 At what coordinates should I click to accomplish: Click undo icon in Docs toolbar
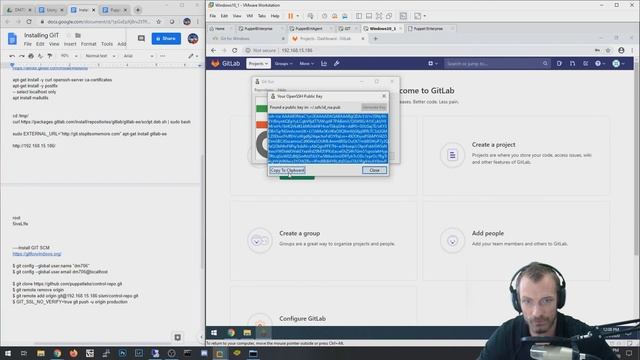point(12,56)
